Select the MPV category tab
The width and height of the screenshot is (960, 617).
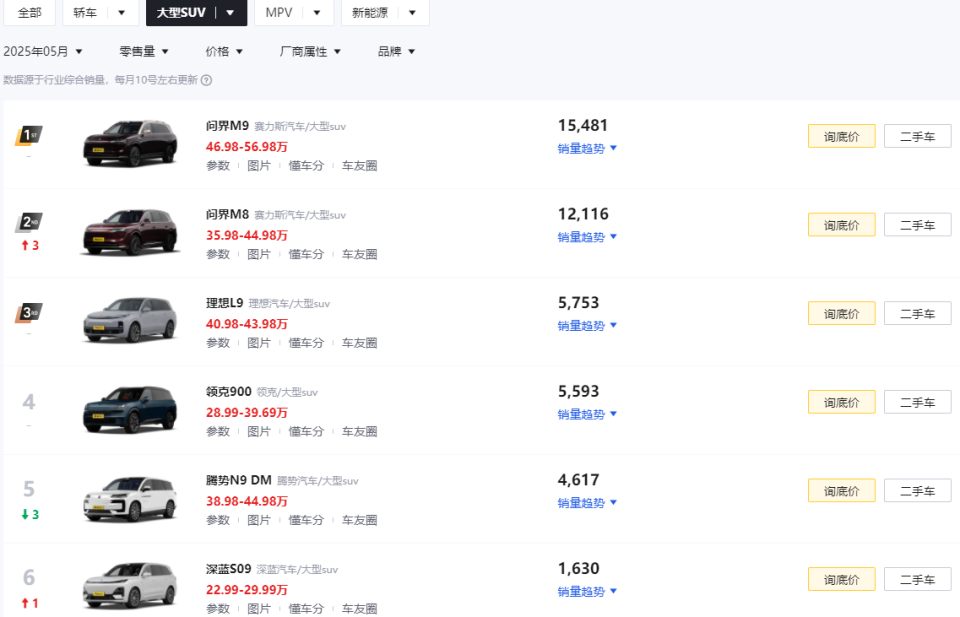pyautogui.click(x=279, y=12)
